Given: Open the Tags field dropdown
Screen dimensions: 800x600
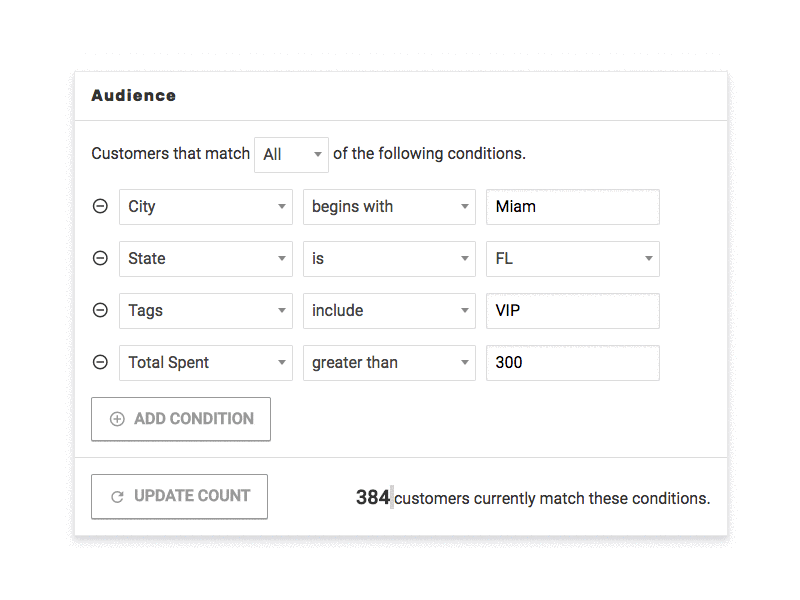Looking at the screenshot, I should (206, 311).
